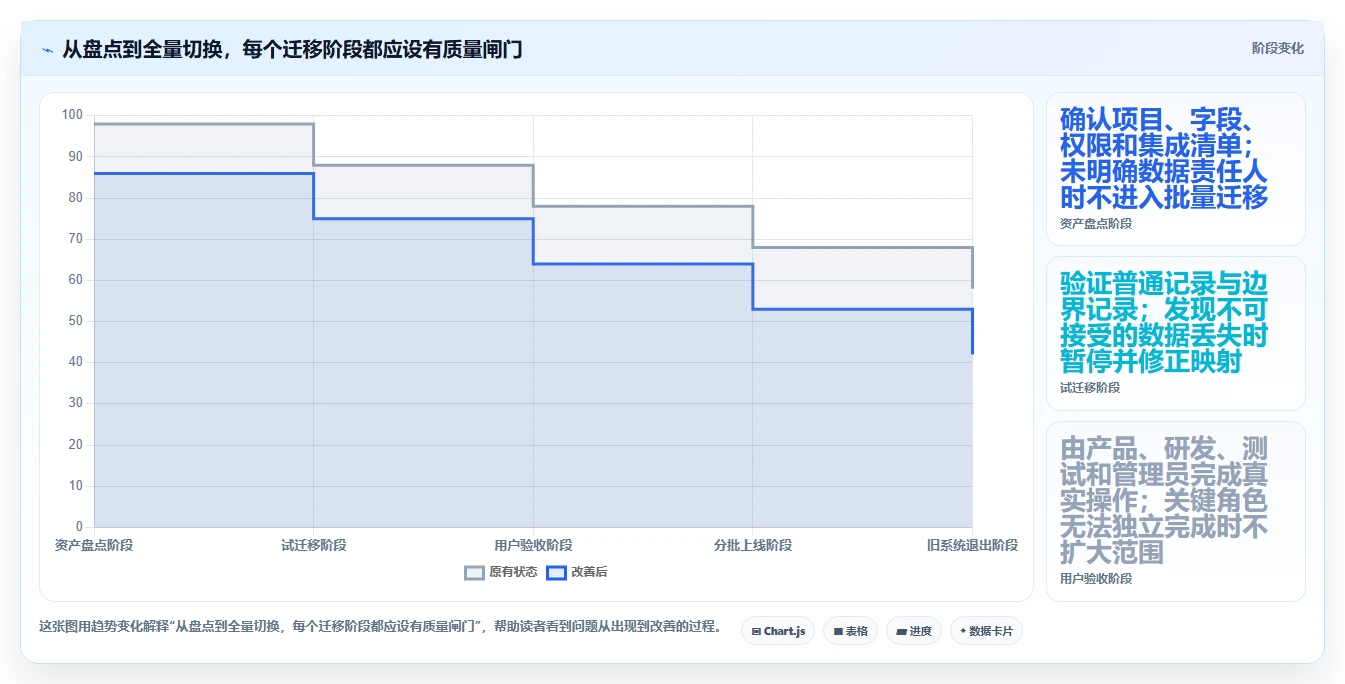Image resolution: width=1345 pixels, height=684 pixels.
Task: Click the gray 原有状态 legend color box
Action: point(474,572)
